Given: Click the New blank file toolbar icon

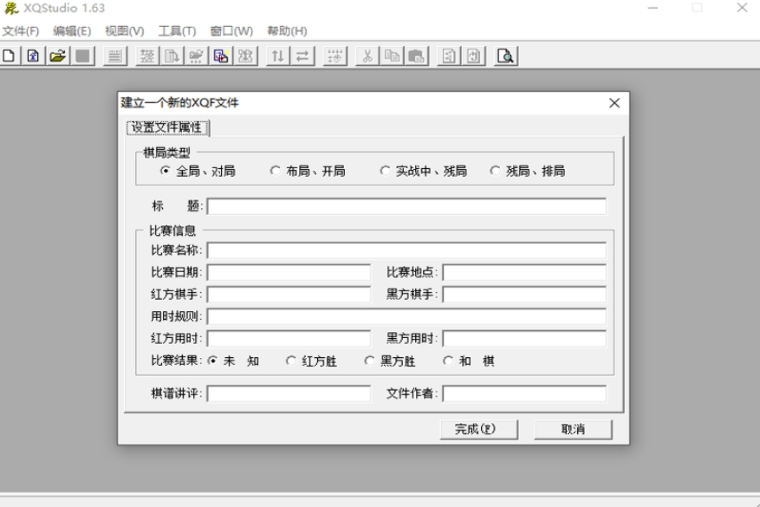Looking at the screenshot, I should [9, 56].
